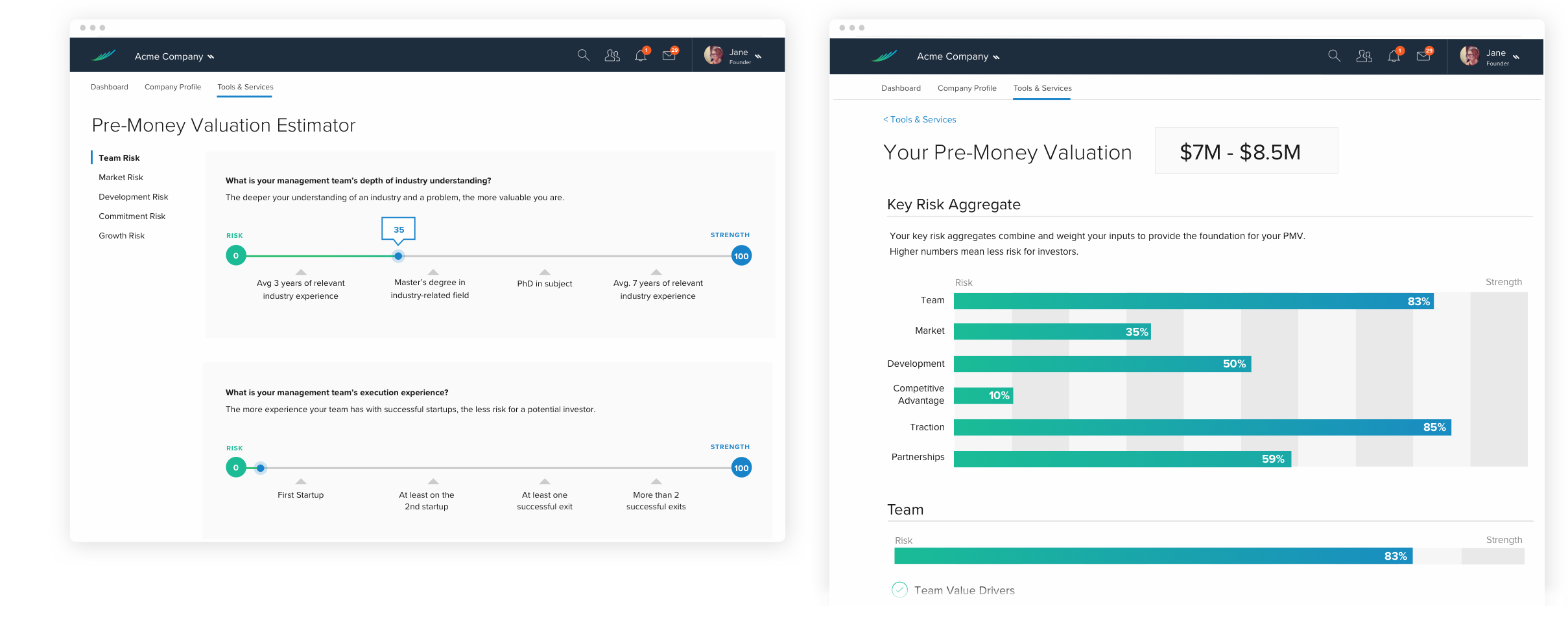Image resolution: width=1568 pixels, height=626 pixels.
Task: Click the Team Value Drivers check icon
Action: click(x=899, y=590)
